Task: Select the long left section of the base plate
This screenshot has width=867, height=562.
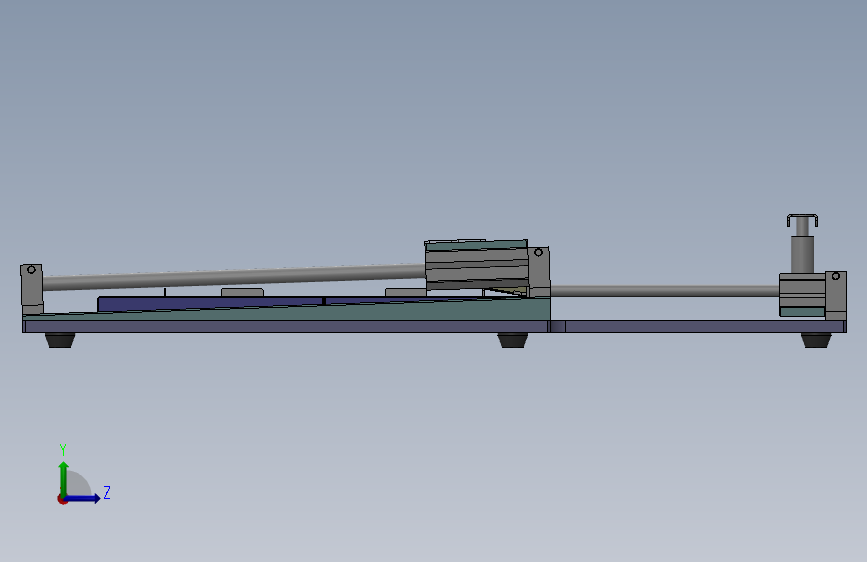Action: click(x=285, y=326)
